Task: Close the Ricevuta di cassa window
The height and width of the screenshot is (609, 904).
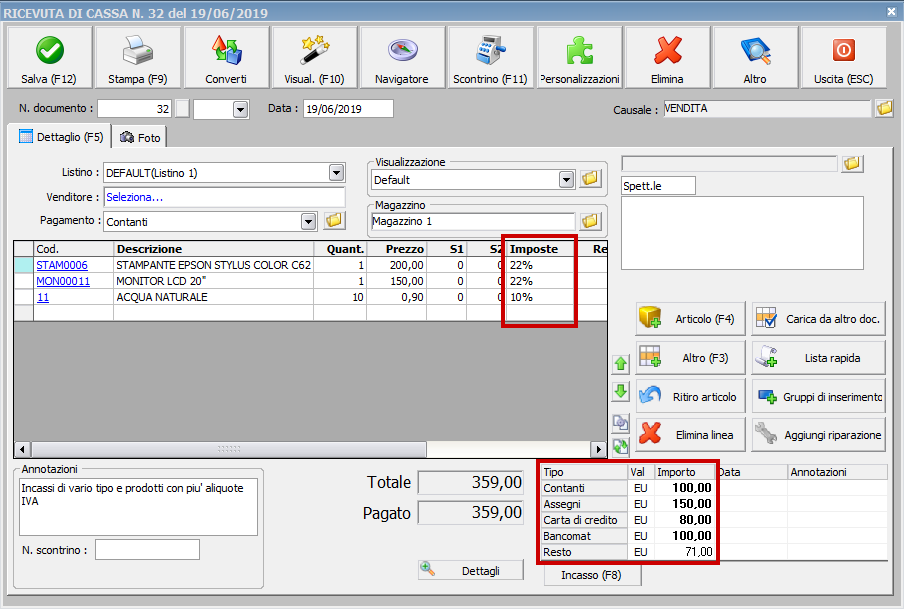Action: 891,12
